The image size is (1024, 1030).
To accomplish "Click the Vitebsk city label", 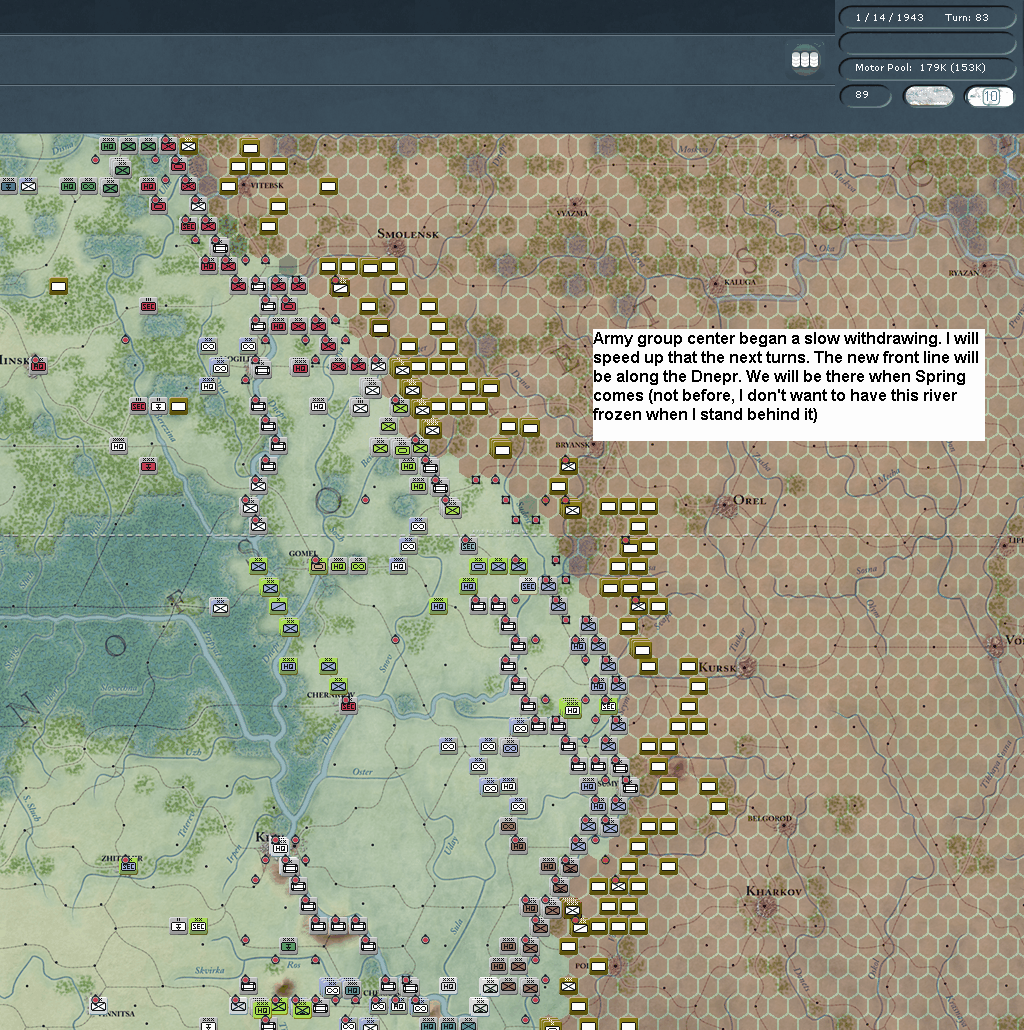I will (267, 185).
